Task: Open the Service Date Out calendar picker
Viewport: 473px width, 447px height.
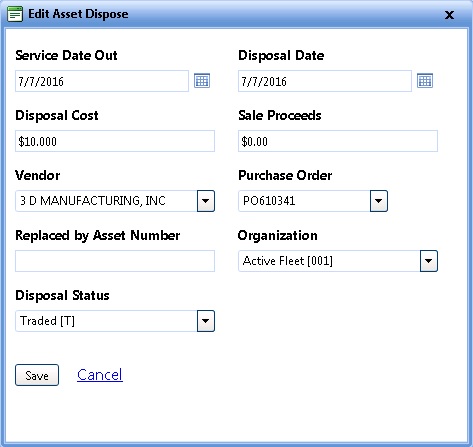Action: (x=202, y=81)
